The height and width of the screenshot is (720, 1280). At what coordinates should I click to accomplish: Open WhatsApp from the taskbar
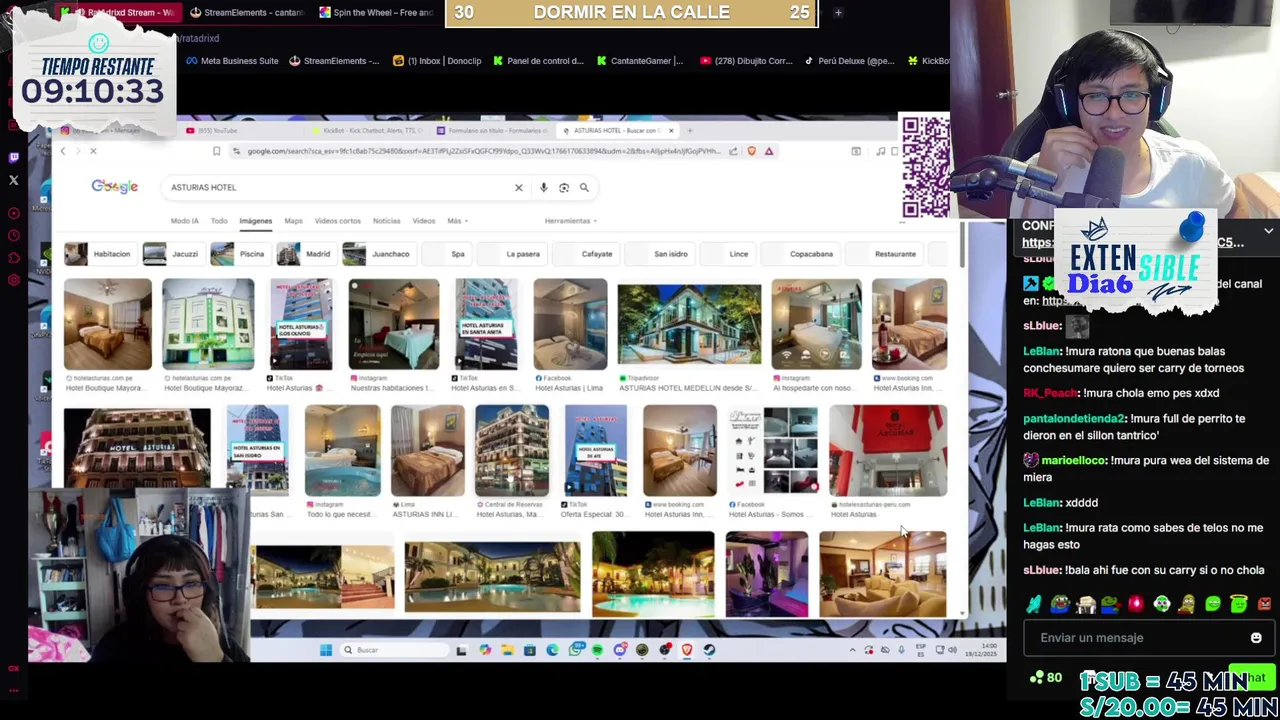(575, 650)
